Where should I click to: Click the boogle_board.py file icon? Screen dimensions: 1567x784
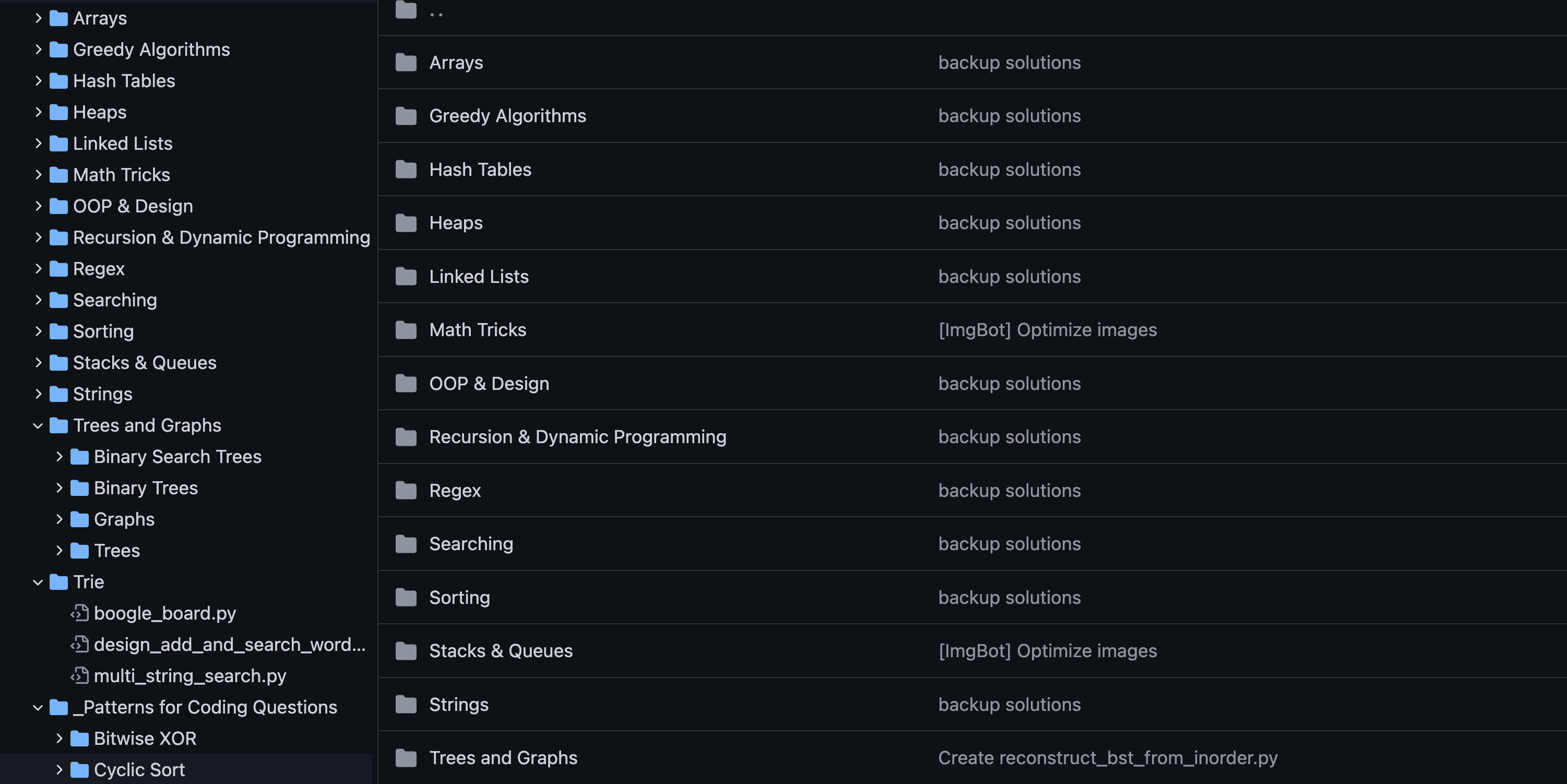[x=80, y=613]
